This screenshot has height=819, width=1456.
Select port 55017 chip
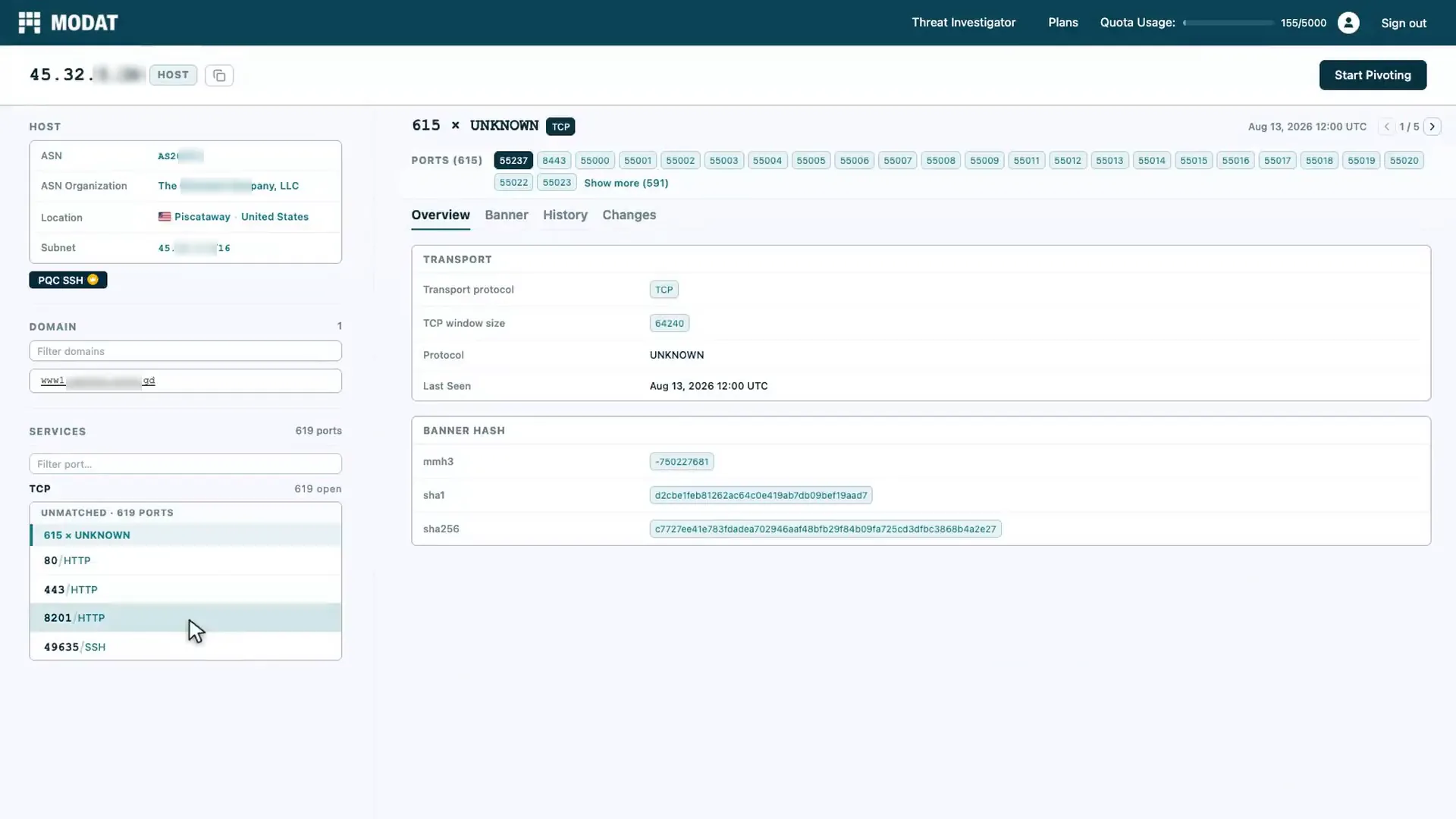1278,160
